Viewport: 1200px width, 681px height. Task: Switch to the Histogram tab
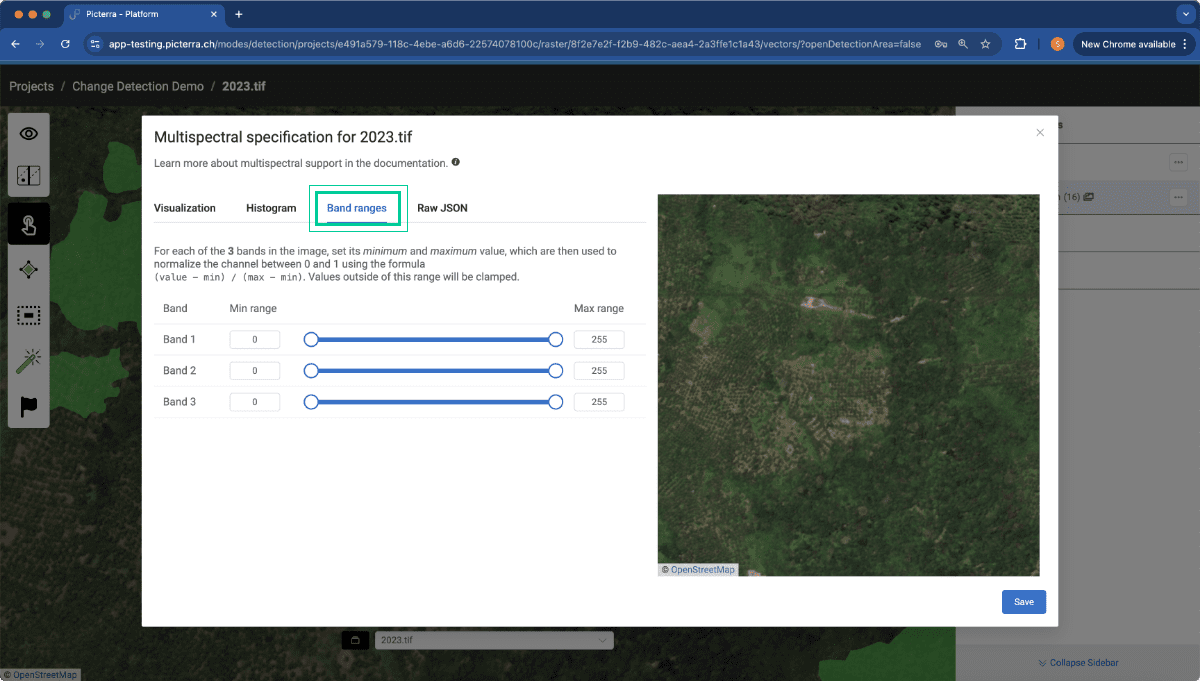271,208
